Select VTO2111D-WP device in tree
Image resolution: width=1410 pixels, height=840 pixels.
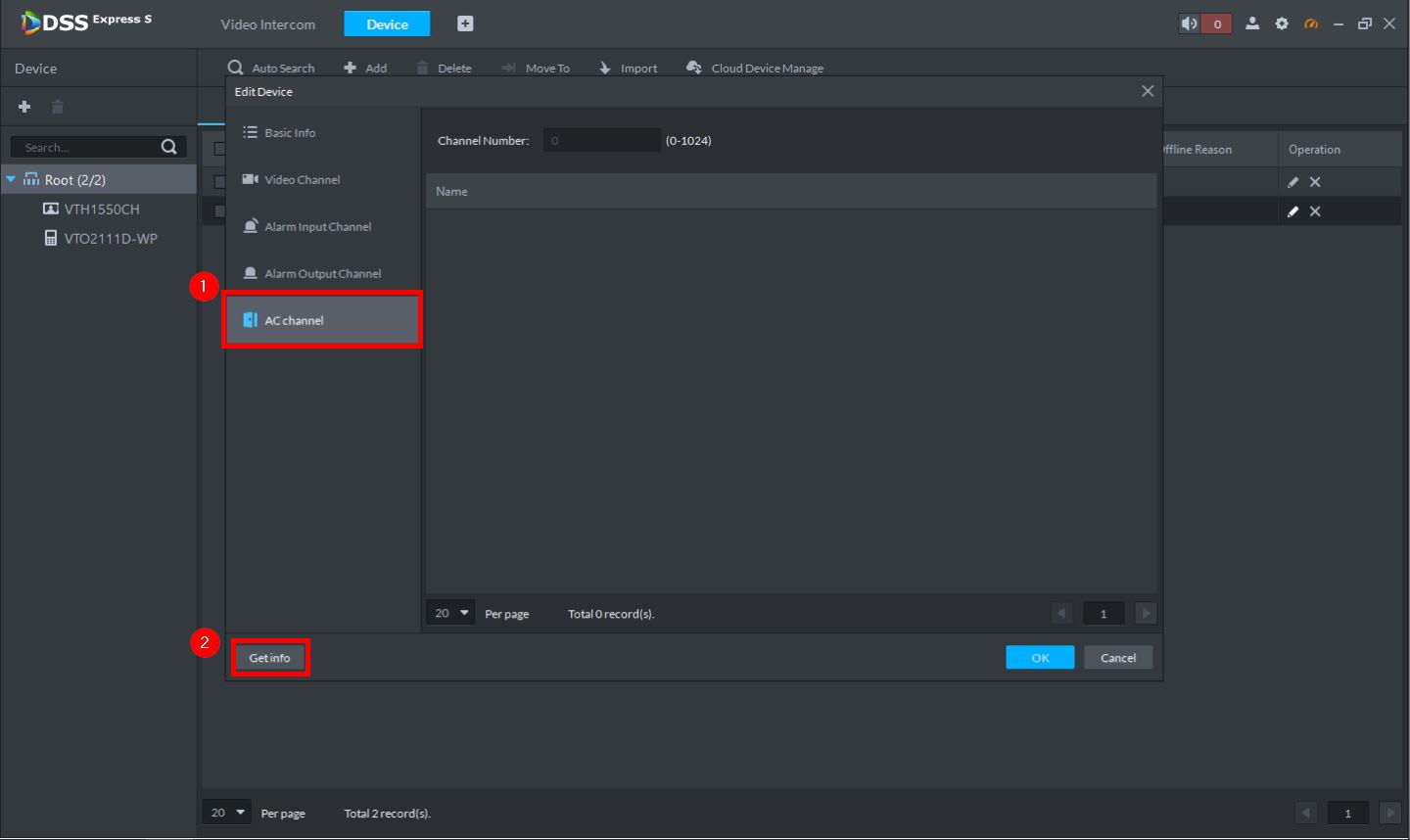pos(110,239)
